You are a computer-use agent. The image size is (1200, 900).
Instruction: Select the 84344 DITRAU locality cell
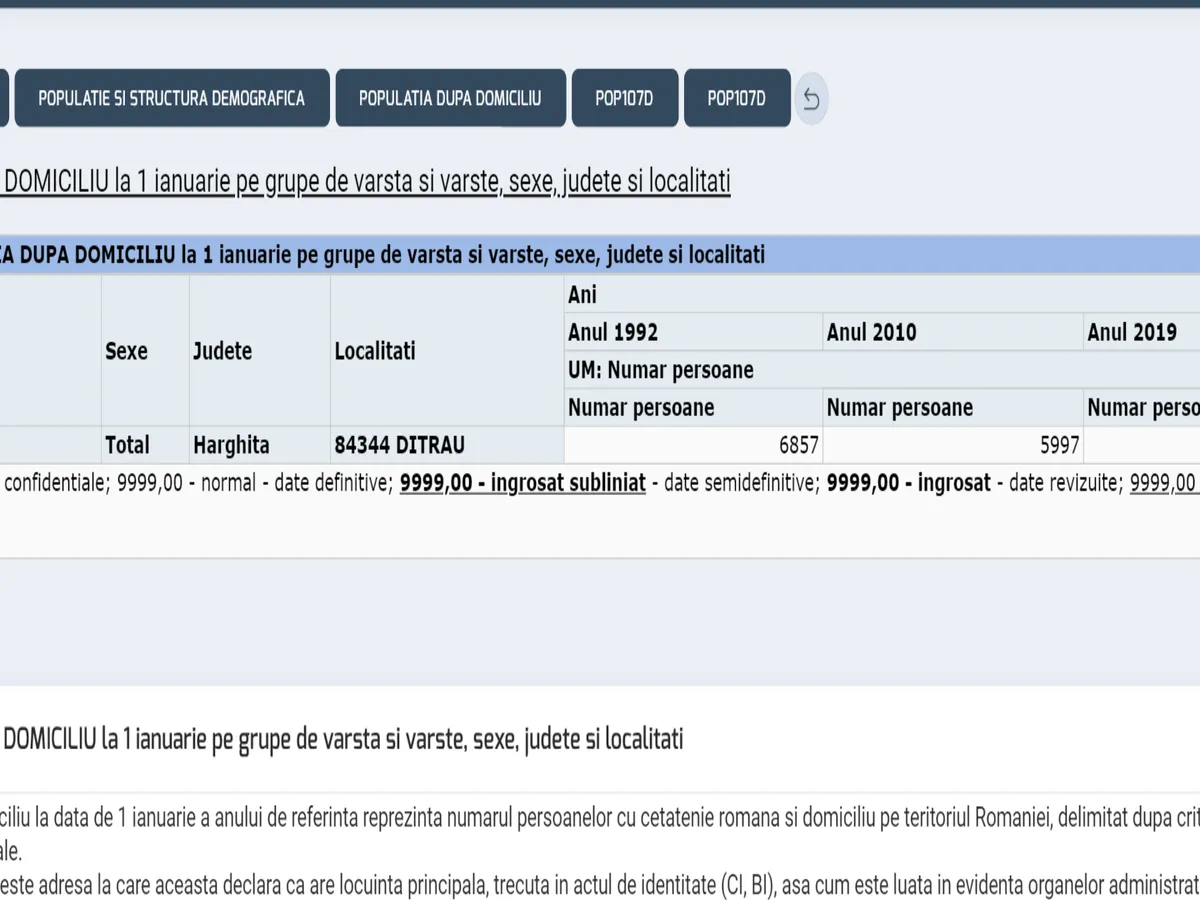coord(400,445)
